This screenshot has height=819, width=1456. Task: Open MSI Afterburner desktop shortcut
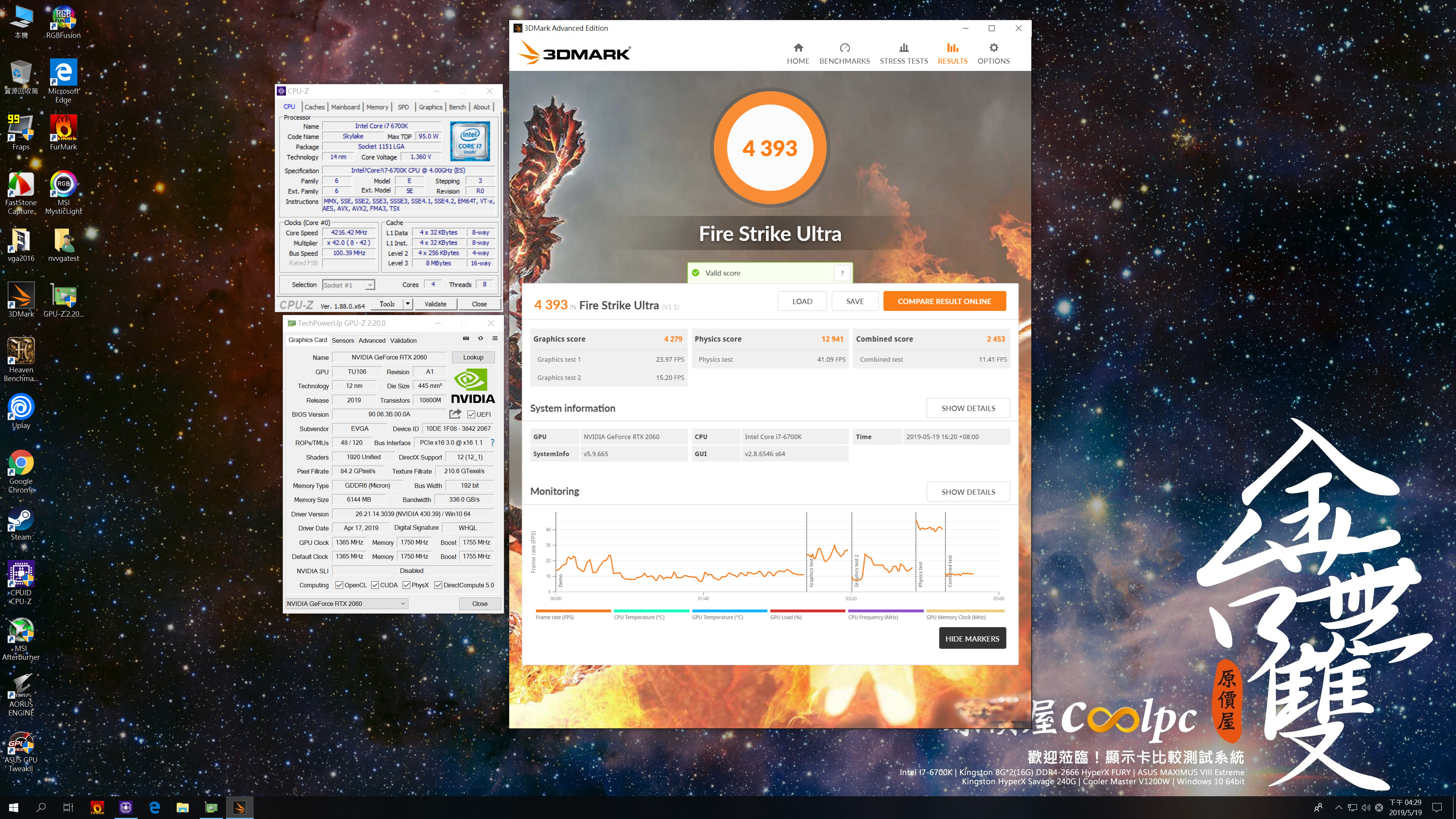point(21,639)
